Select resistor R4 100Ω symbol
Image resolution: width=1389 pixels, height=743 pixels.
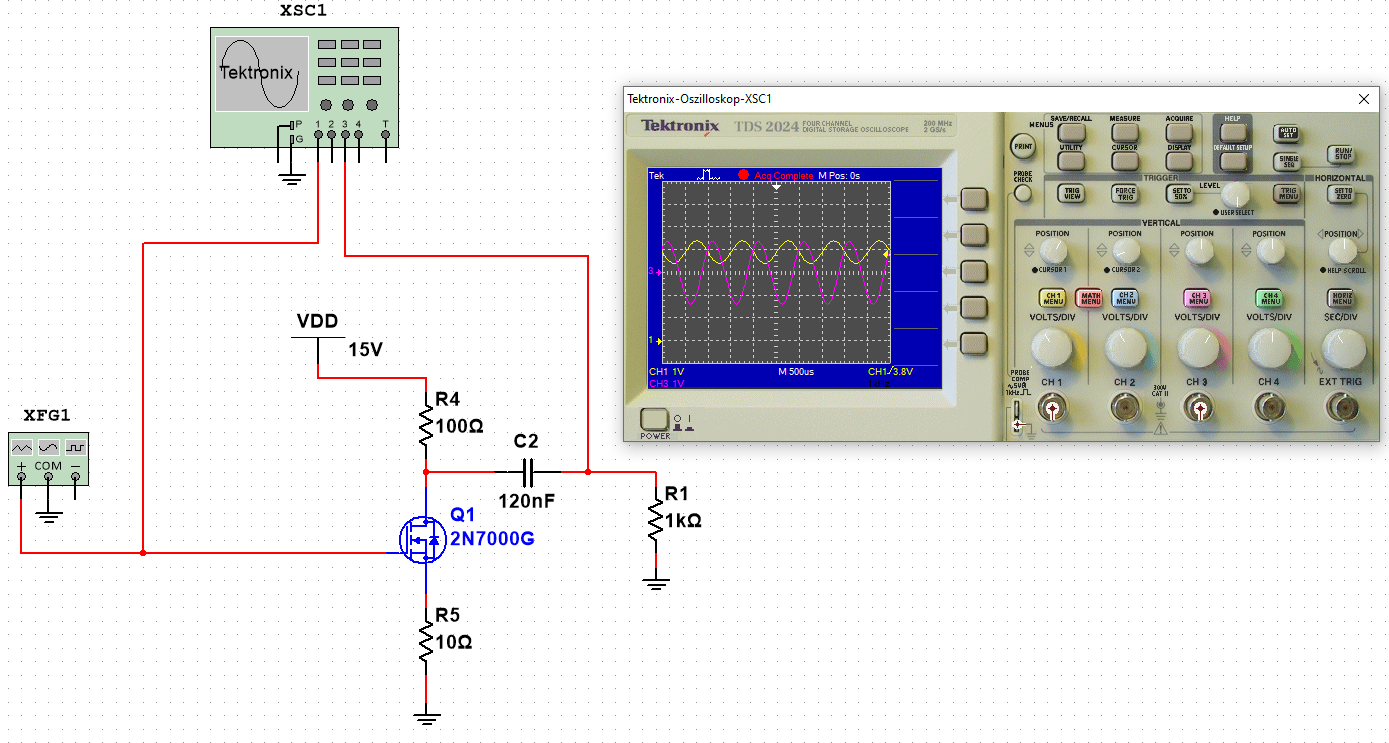[x=427, y=425]
